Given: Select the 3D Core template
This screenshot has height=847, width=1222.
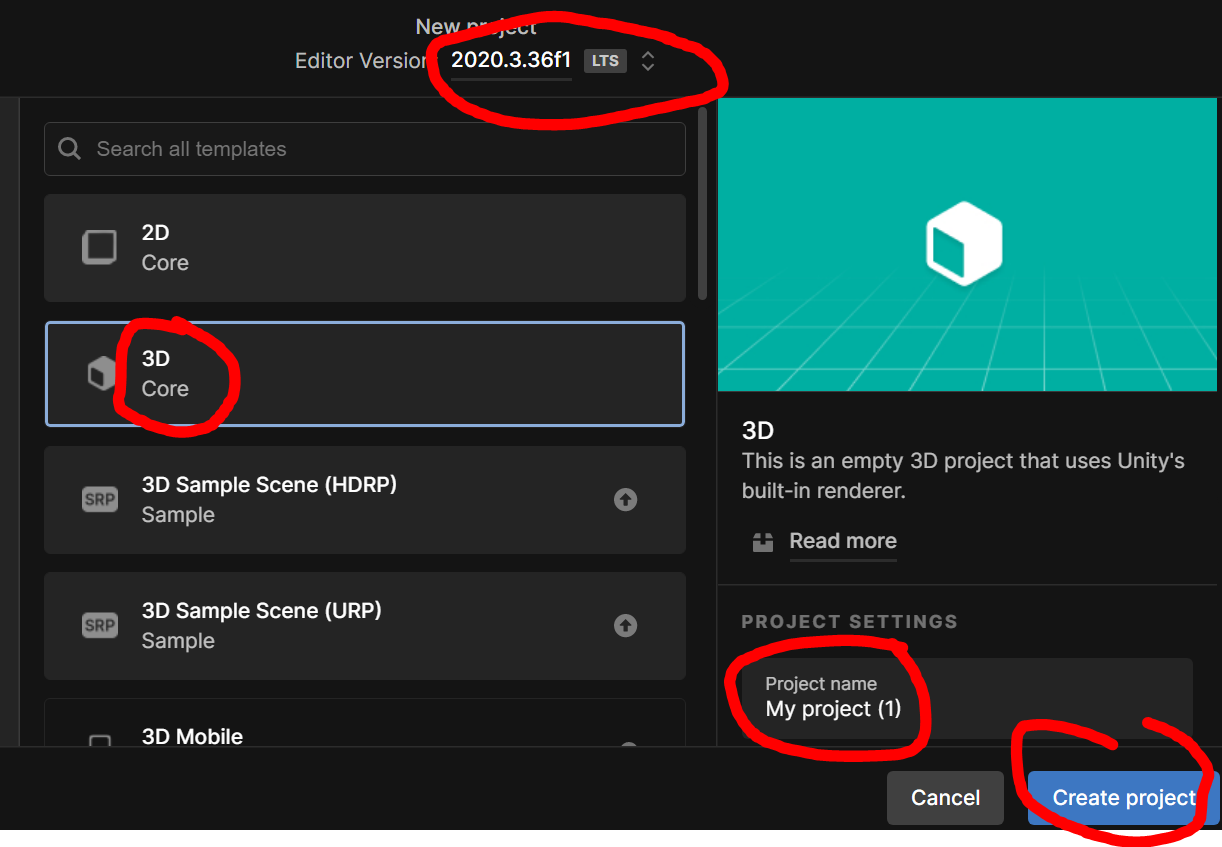Looking at the screenshot, I should (365, 374).
